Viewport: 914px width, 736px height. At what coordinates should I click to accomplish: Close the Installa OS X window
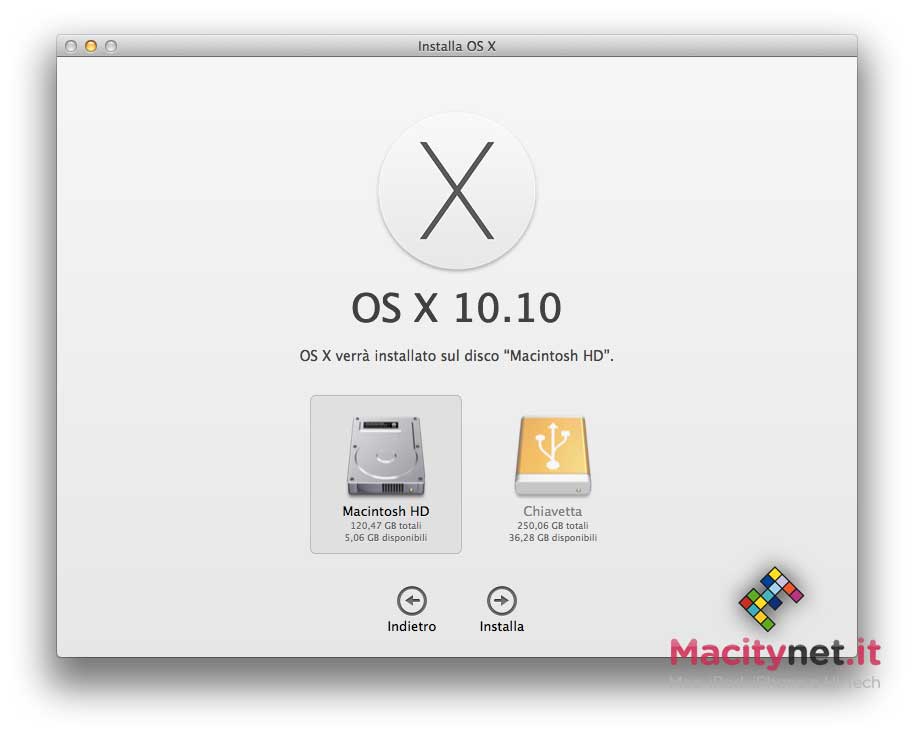point(71,46)
